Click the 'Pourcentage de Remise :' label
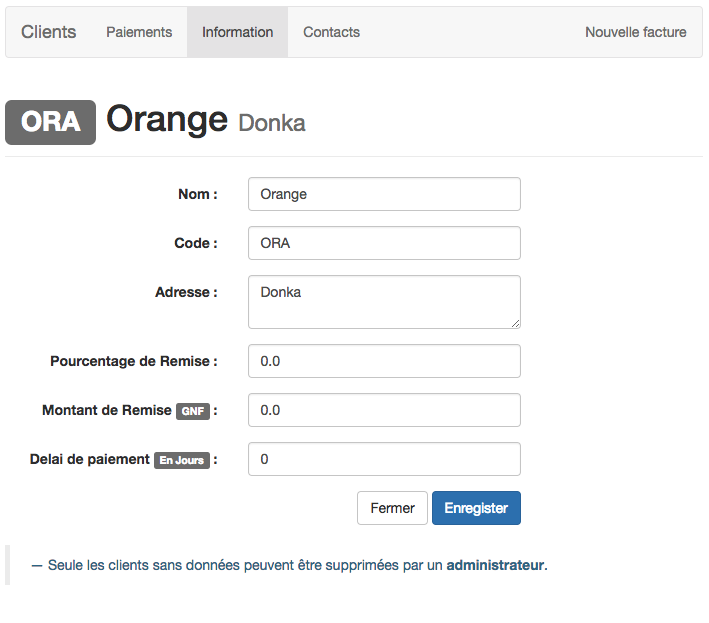Screen dimensions: 709x623 click(134, 361)
